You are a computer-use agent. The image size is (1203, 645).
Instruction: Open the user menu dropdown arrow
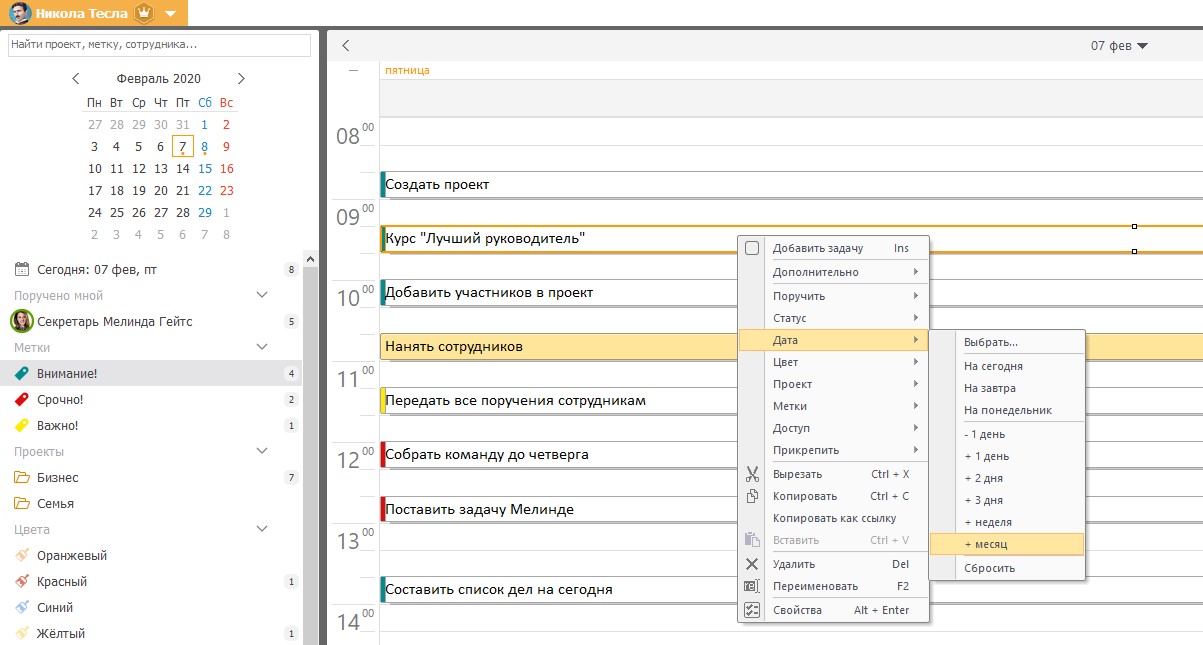[170, 14]
